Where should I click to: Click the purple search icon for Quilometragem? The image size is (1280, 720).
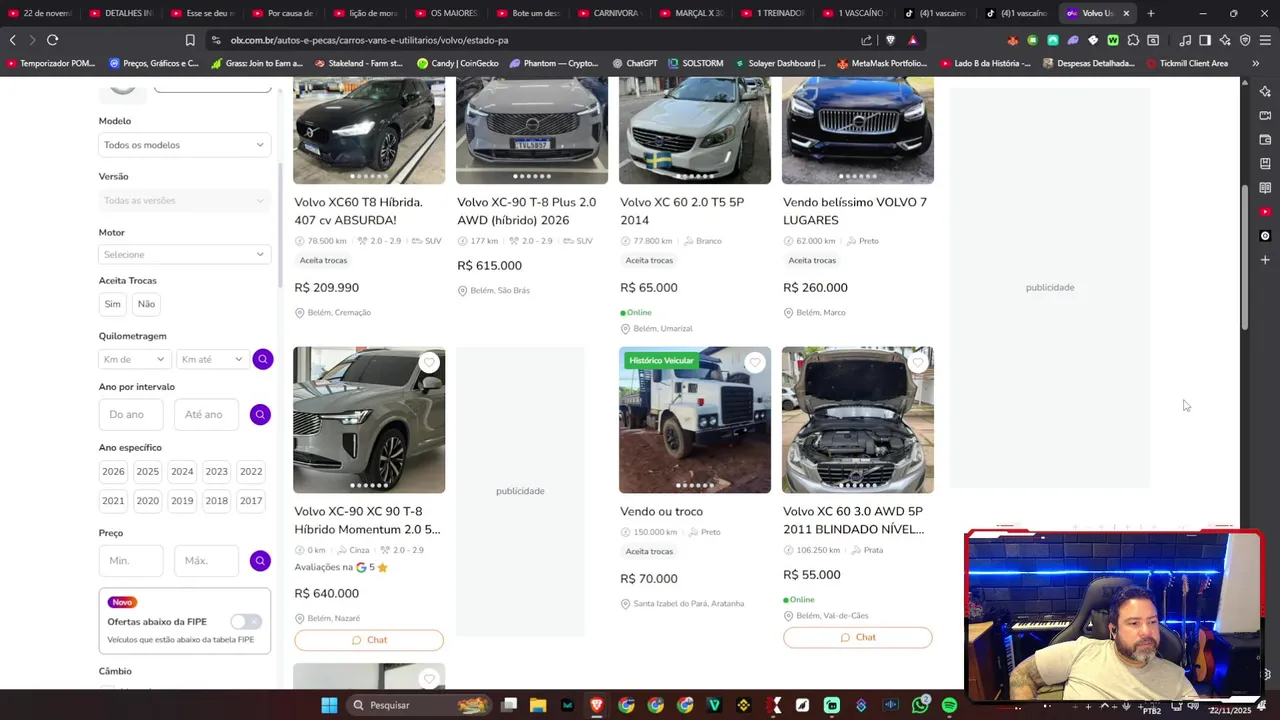[263, 359]
